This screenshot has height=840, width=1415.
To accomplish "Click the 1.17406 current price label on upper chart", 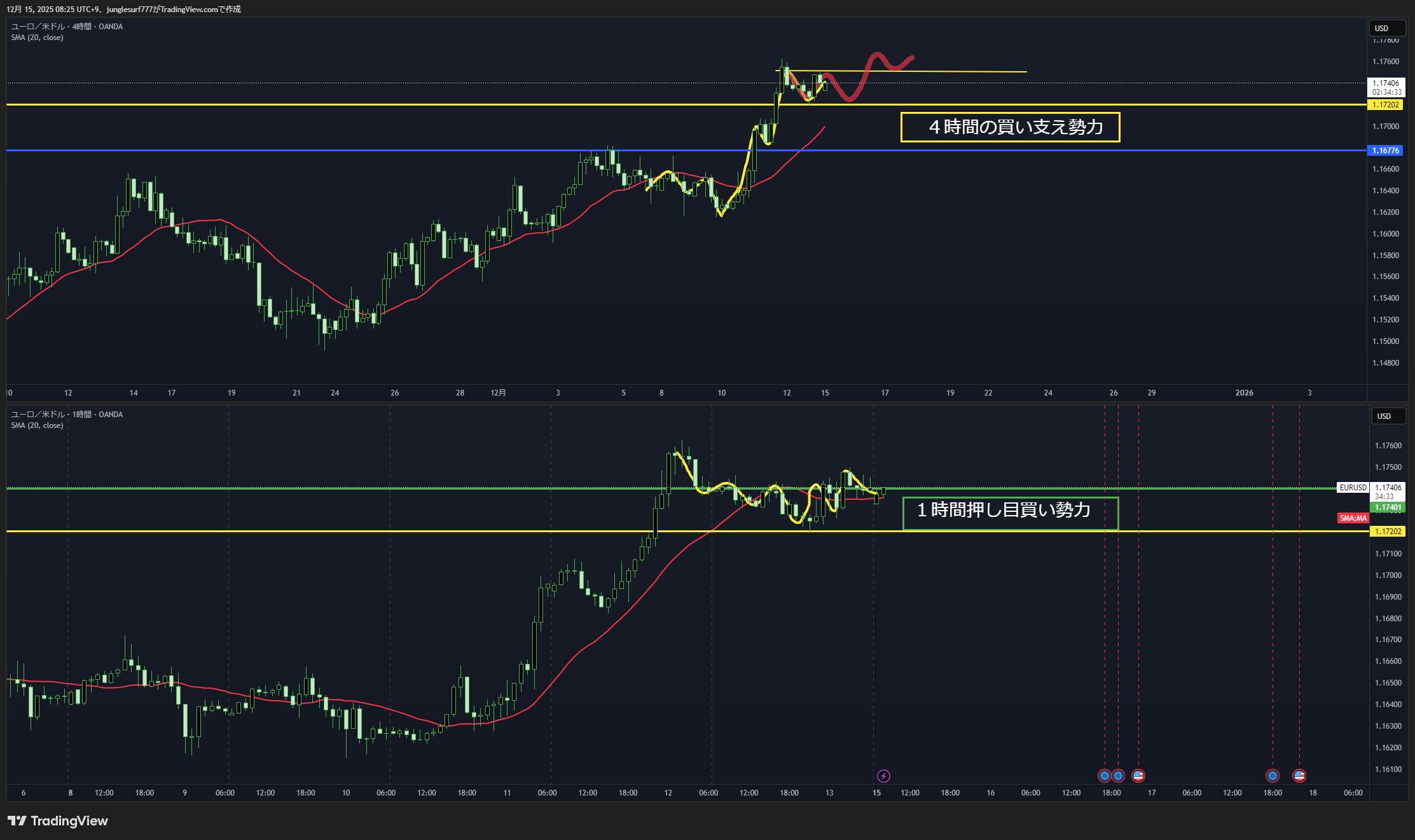I will pos(1386,83).
